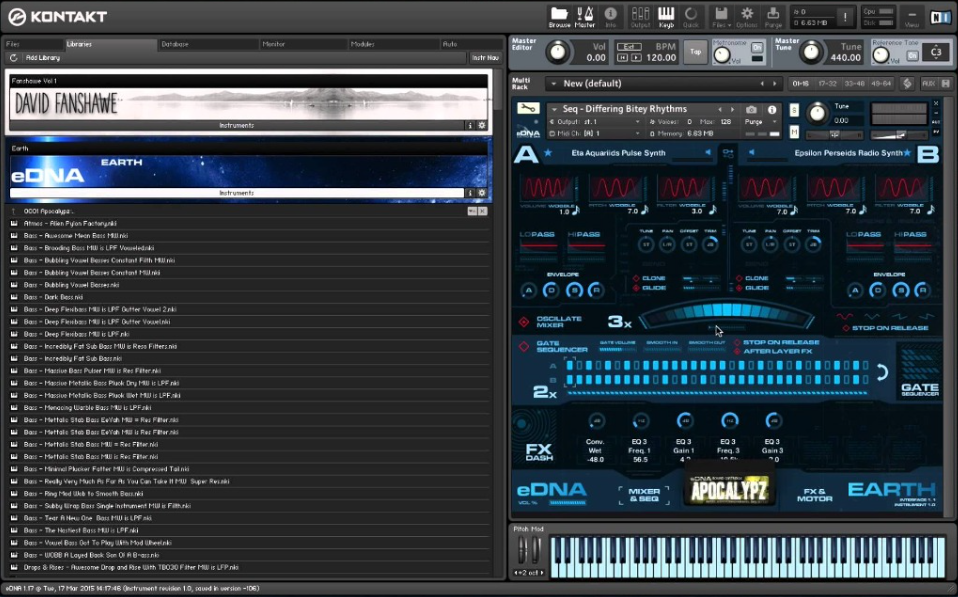Viewport: 958px width, 597px height.
Task: Click Instruments button under eDNA Earth library
Action: (x=237, y=192)
